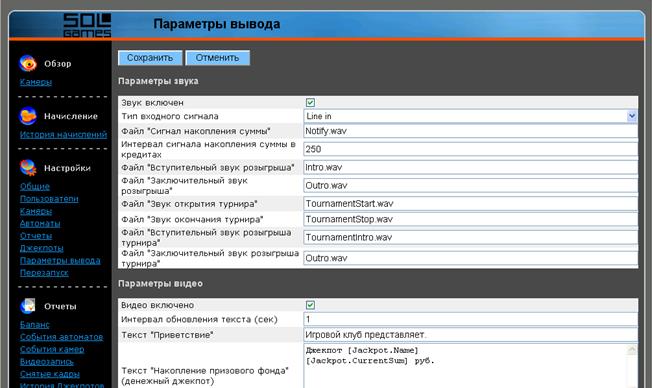Click the 'Параметры вывода' page title
The width and height of the screenshot is (652, 388).
(x=217, y=24)
